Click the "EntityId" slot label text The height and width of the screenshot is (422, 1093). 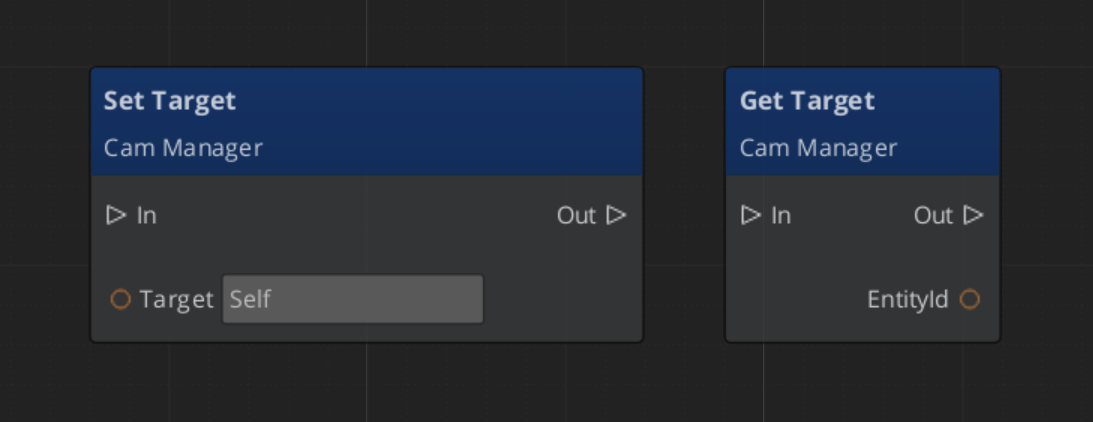coord(907,299)
